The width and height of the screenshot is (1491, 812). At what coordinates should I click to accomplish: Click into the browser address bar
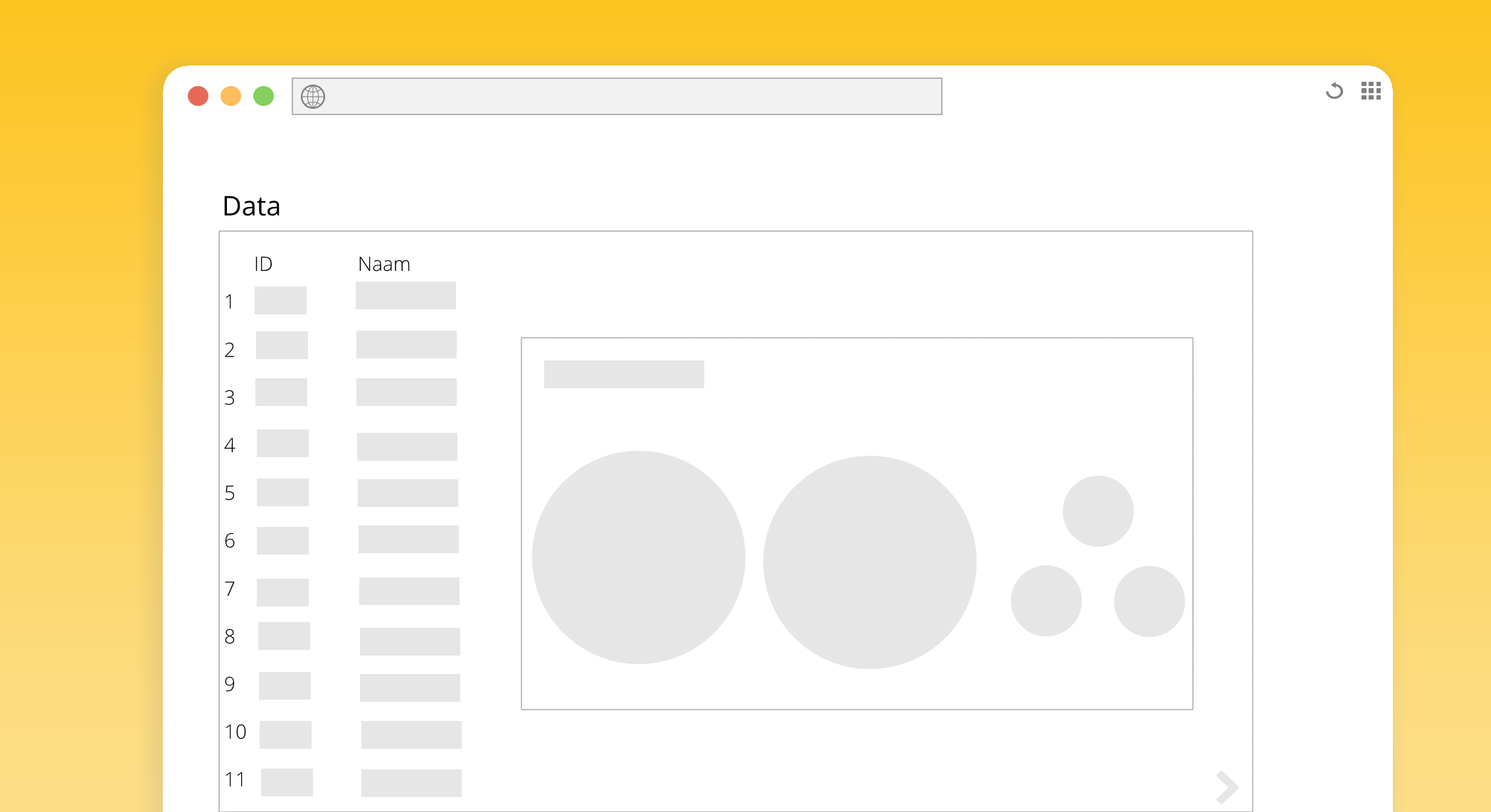(626, 97)
